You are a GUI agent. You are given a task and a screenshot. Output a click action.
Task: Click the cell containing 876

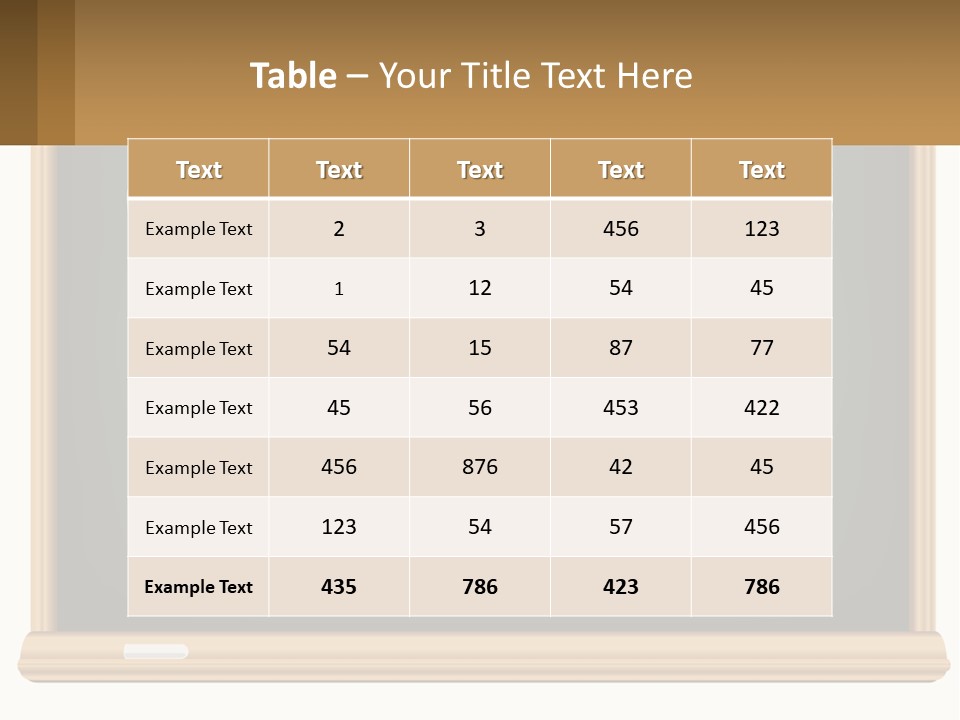point(479,467)
